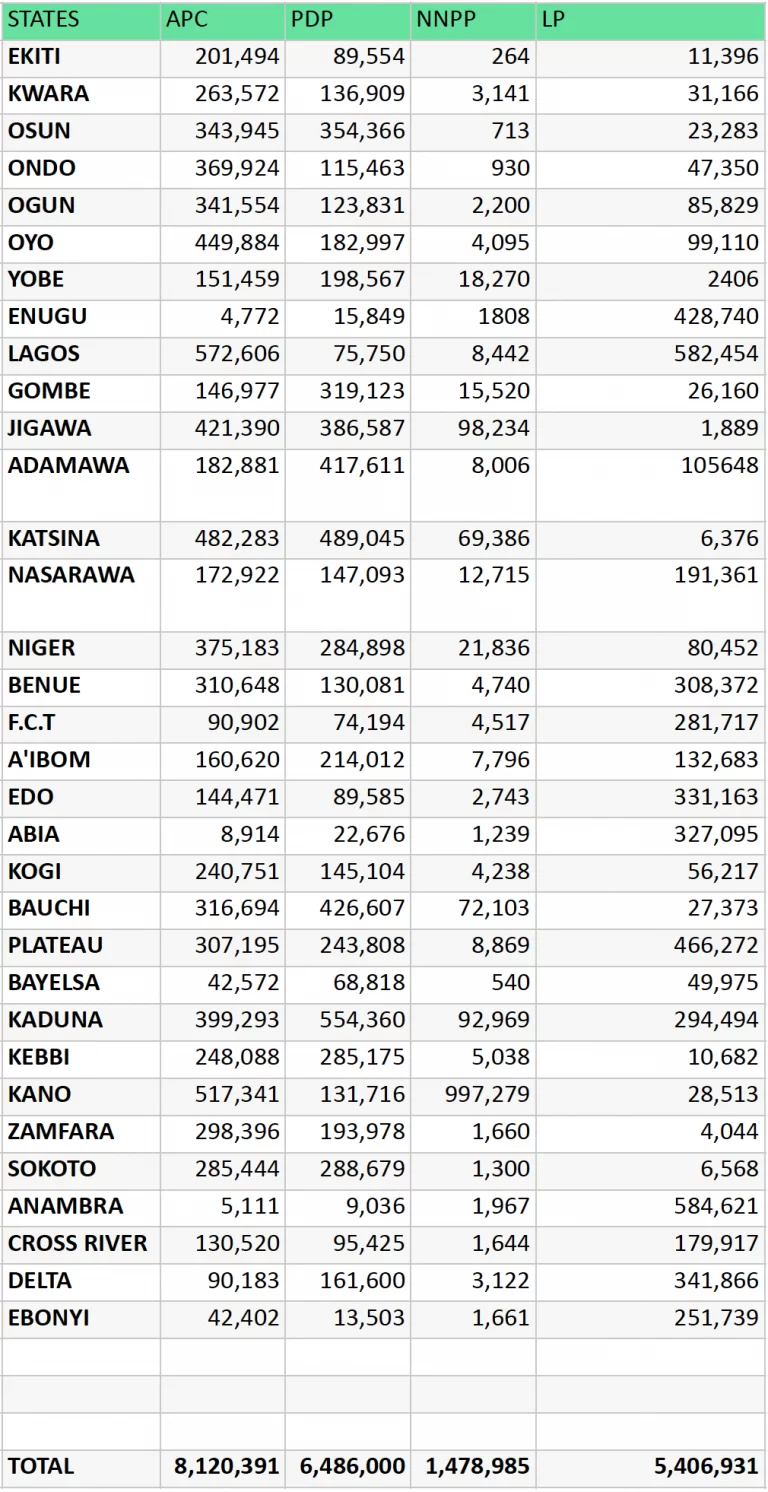
Task: Select the ANAMBRA LP value 584,621
Action: (x=650, y=1206)
